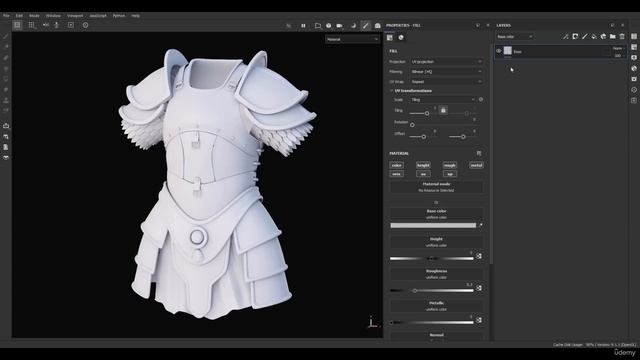Hide the Base layer with eye icon
640x360 pixels.
[499, 51]
